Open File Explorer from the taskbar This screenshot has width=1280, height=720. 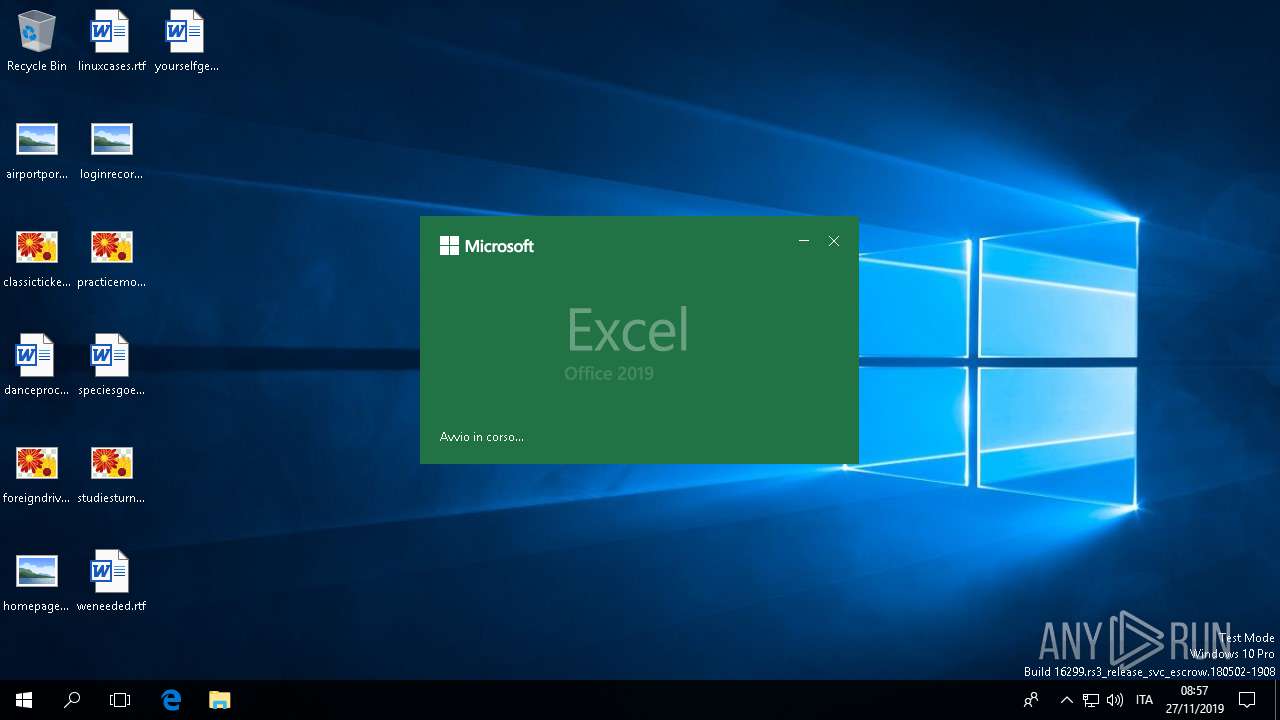tap(220, 700)
